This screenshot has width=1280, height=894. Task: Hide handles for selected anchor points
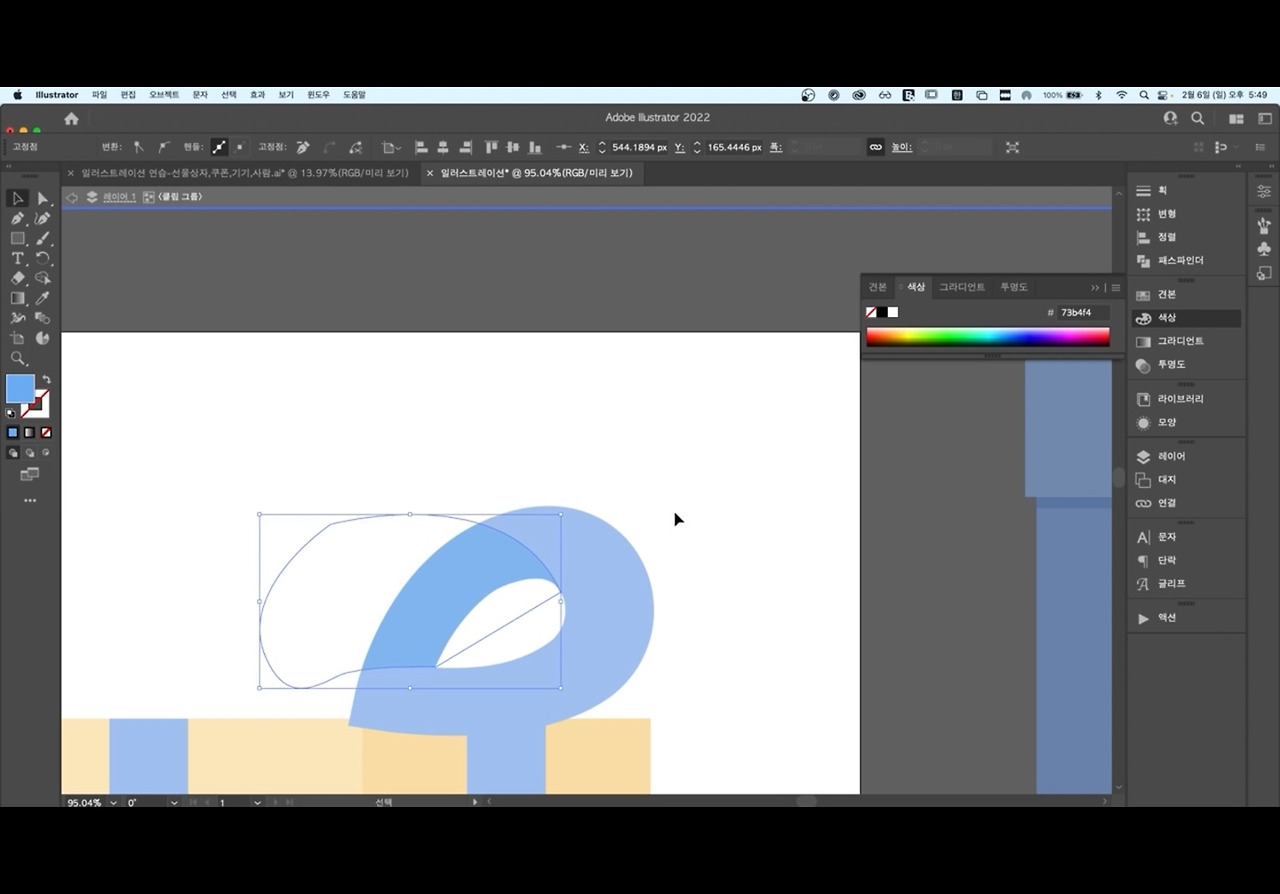click(x=240, y=147)
